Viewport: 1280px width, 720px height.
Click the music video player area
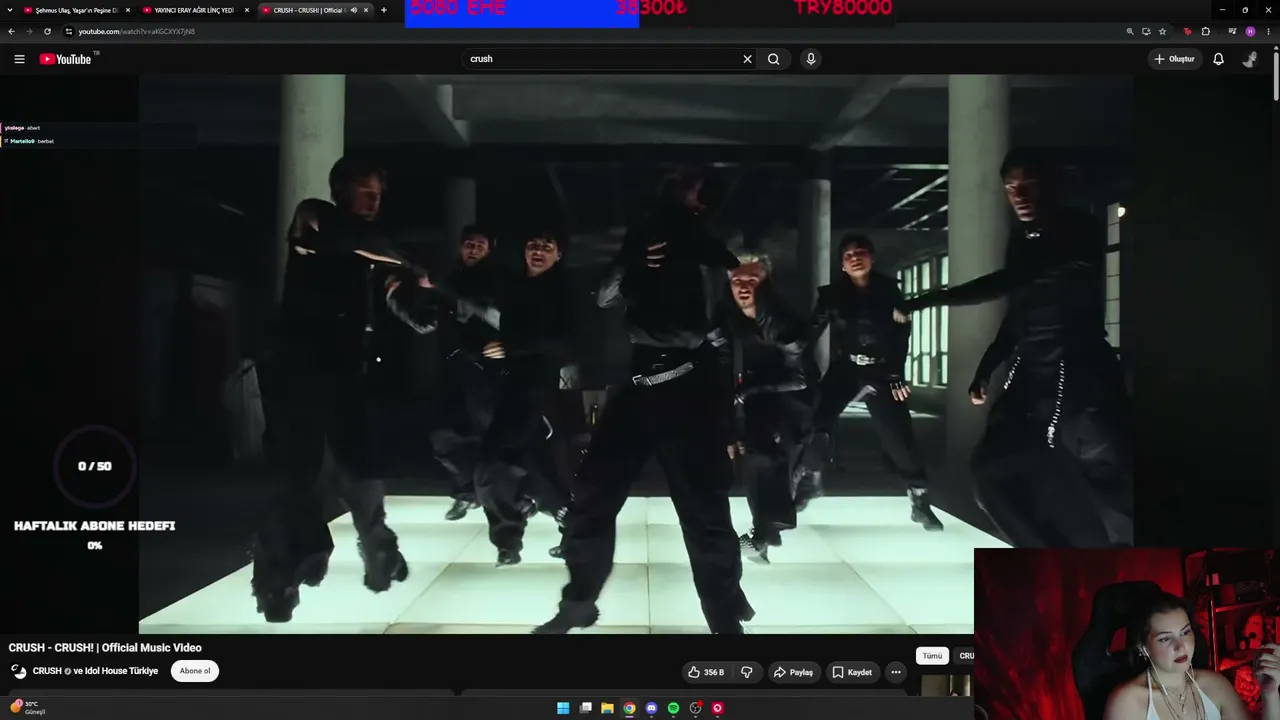coord(635,354)
